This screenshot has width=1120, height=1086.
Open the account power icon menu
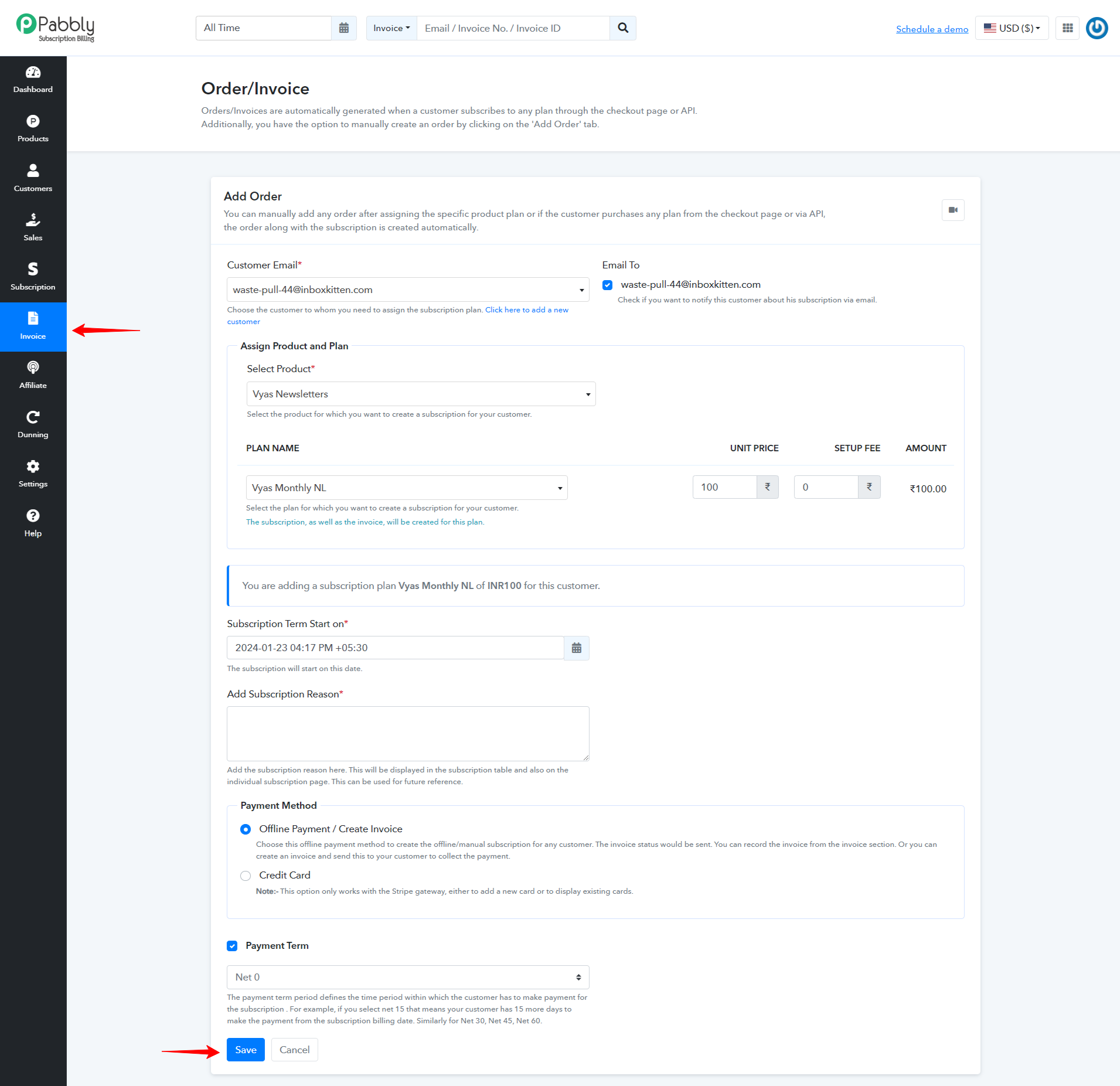(1097, 28)
